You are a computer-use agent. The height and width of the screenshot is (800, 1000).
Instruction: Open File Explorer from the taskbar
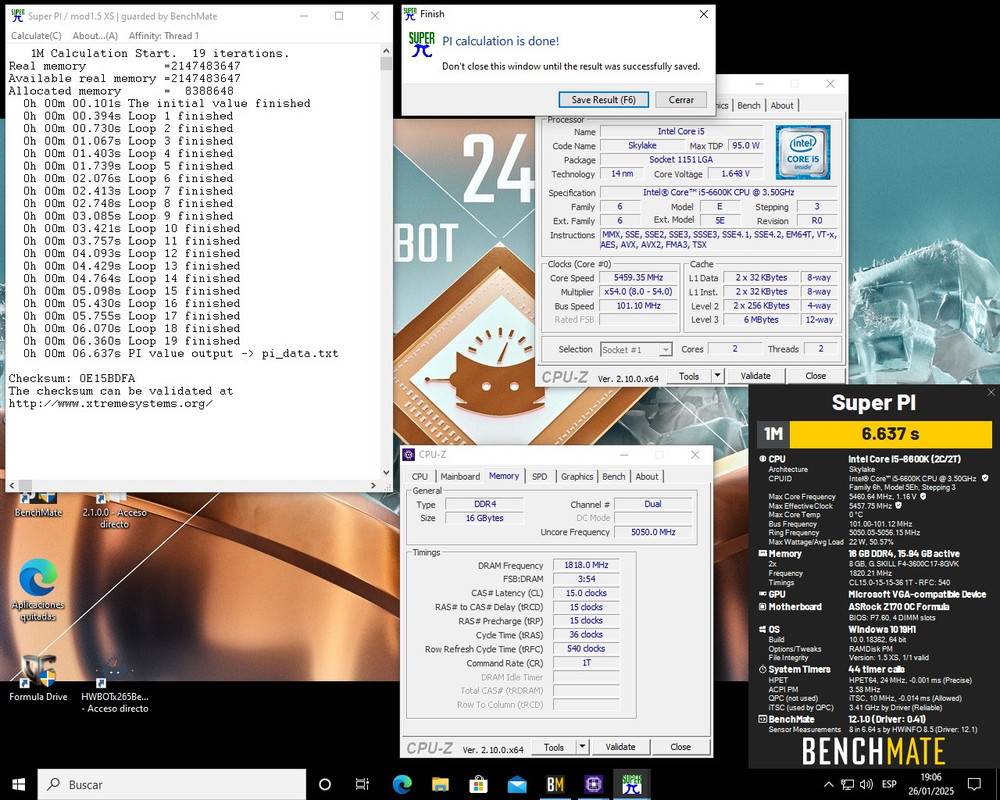click(440, 784)
